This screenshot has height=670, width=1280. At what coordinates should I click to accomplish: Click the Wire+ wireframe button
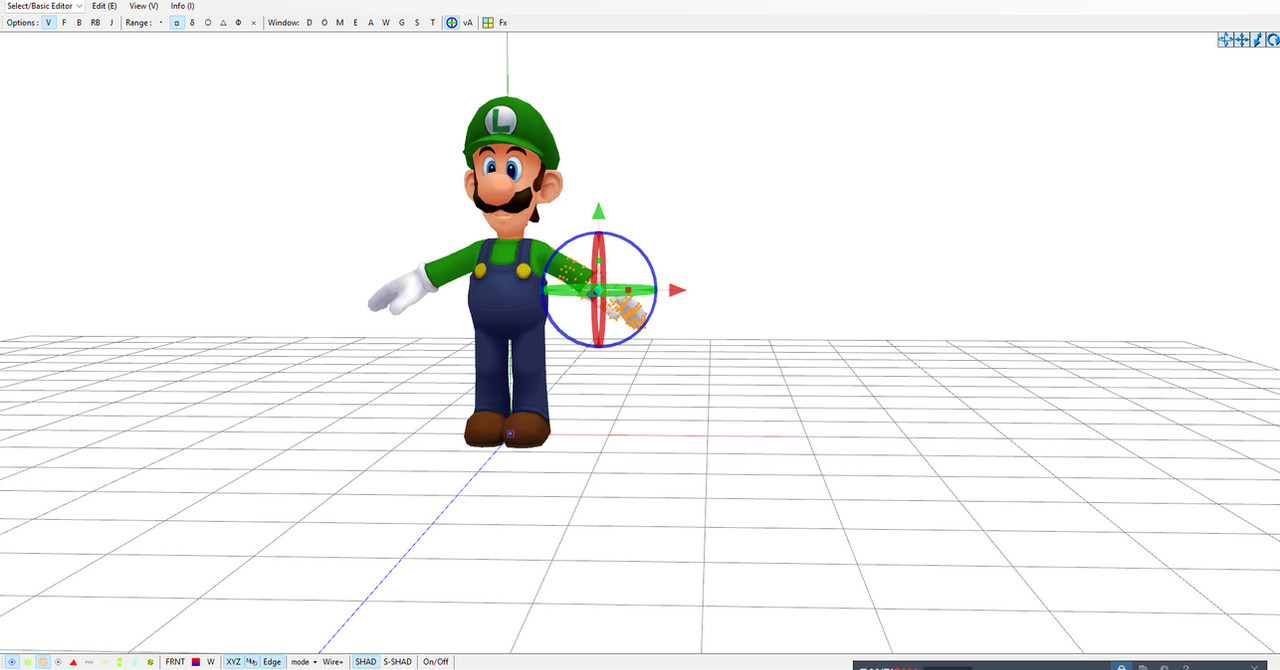click(333, 662)
